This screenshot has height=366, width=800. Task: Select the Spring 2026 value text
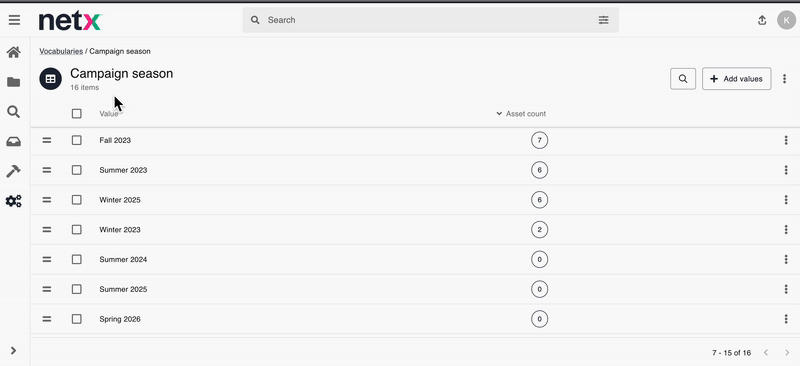120,319
